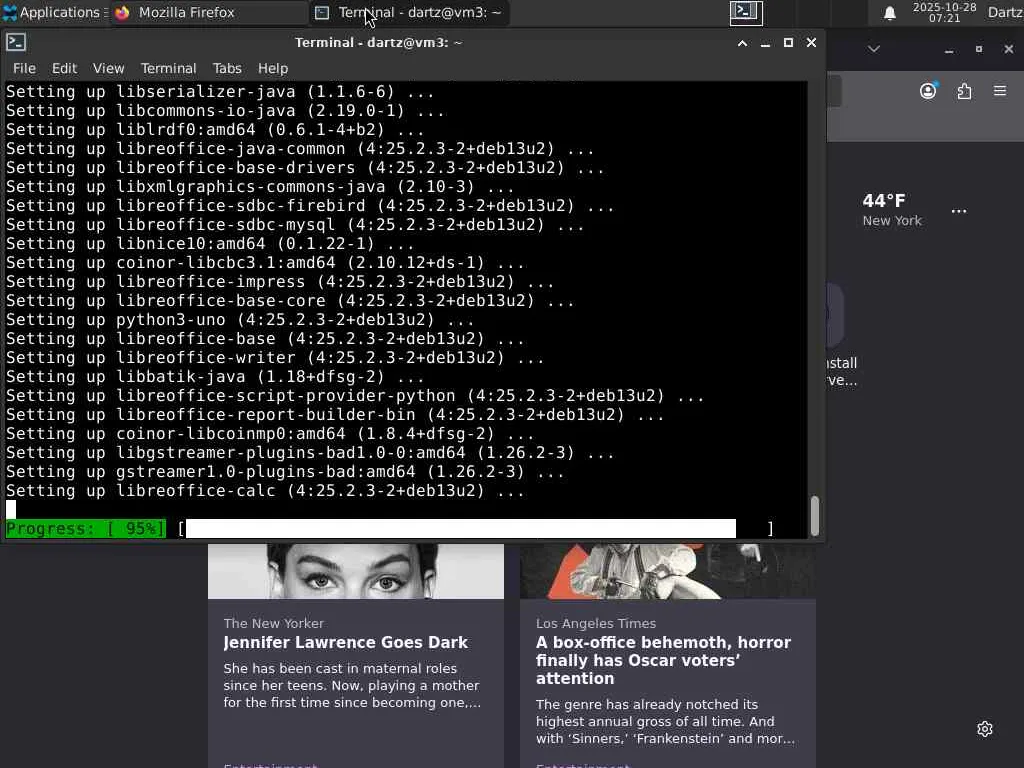Select the Terminal - dartz@vm3 taskbar button
This screenshot has width=1024, height=768.
410,12
